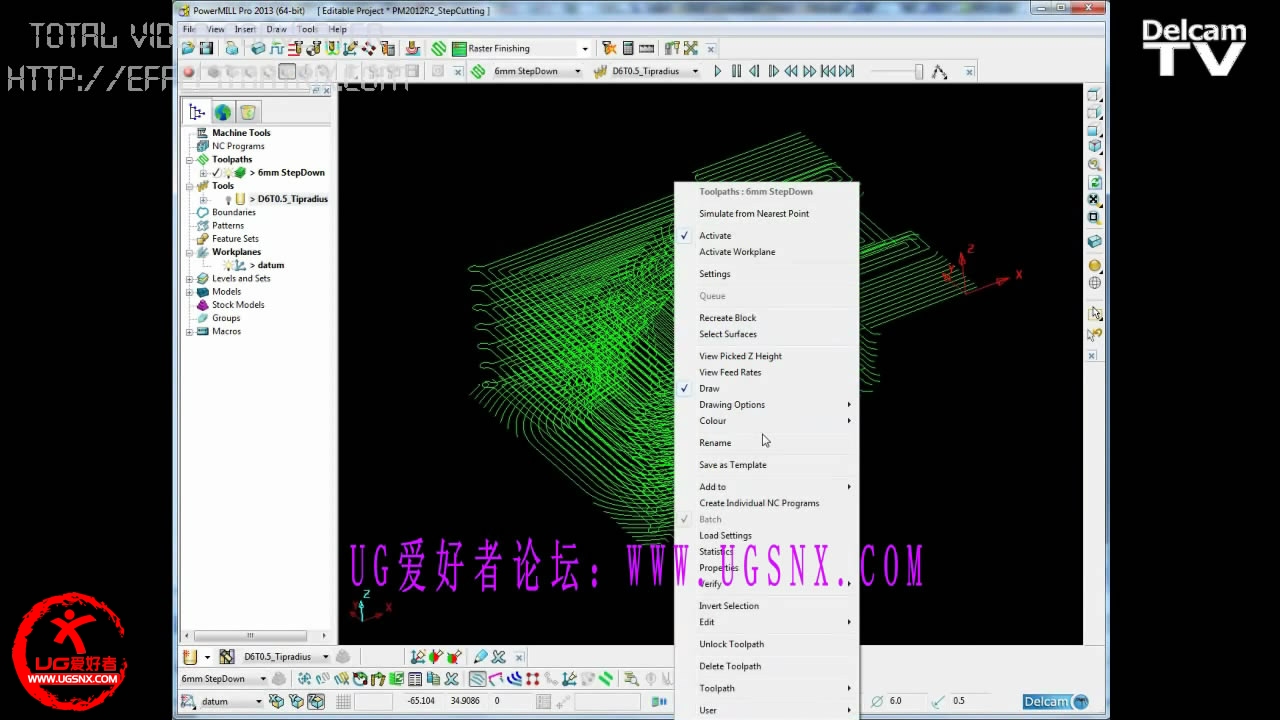Collapse the Tools tree branch

click(x=189, y=186)
